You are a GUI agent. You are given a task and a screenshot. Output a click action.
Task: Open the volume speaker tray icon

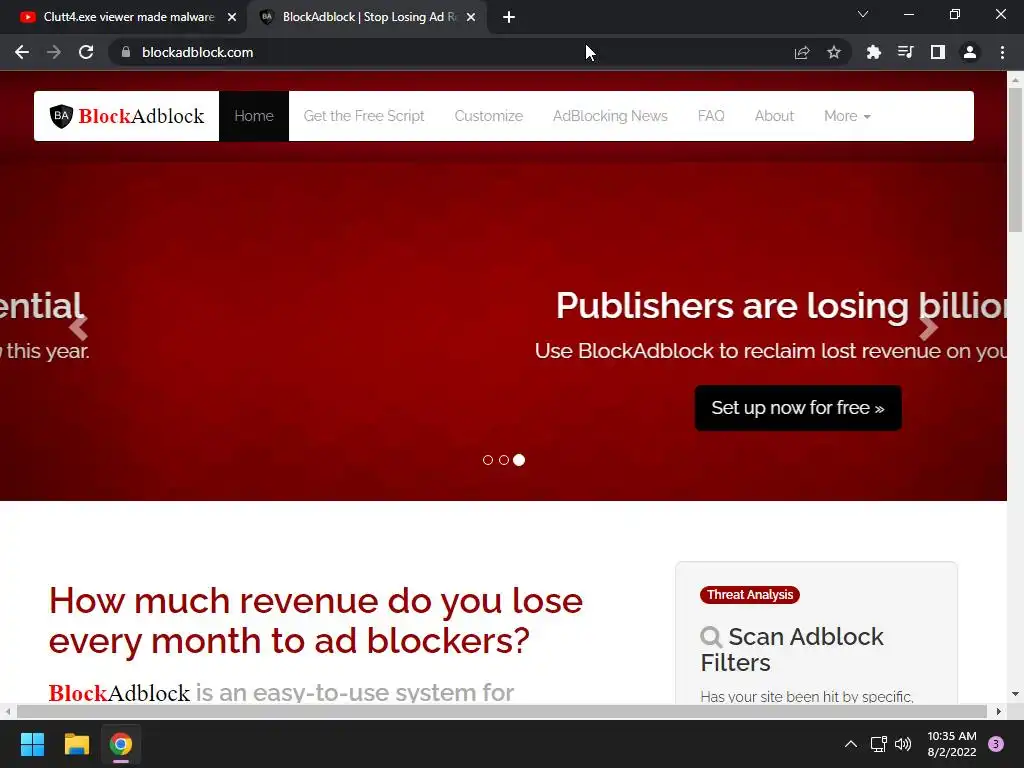point(903,744)
